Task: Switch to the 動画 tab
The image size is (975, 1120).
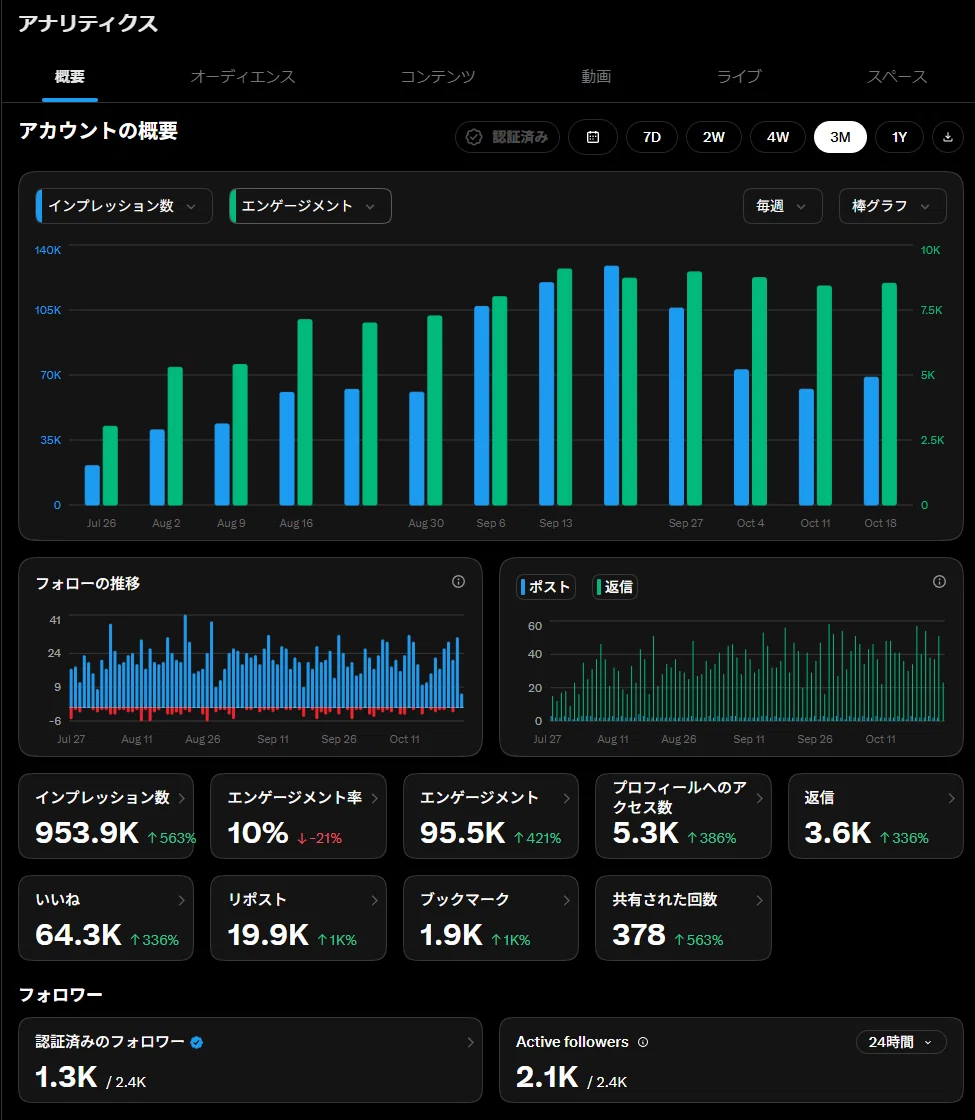Action: click(596, 76)
